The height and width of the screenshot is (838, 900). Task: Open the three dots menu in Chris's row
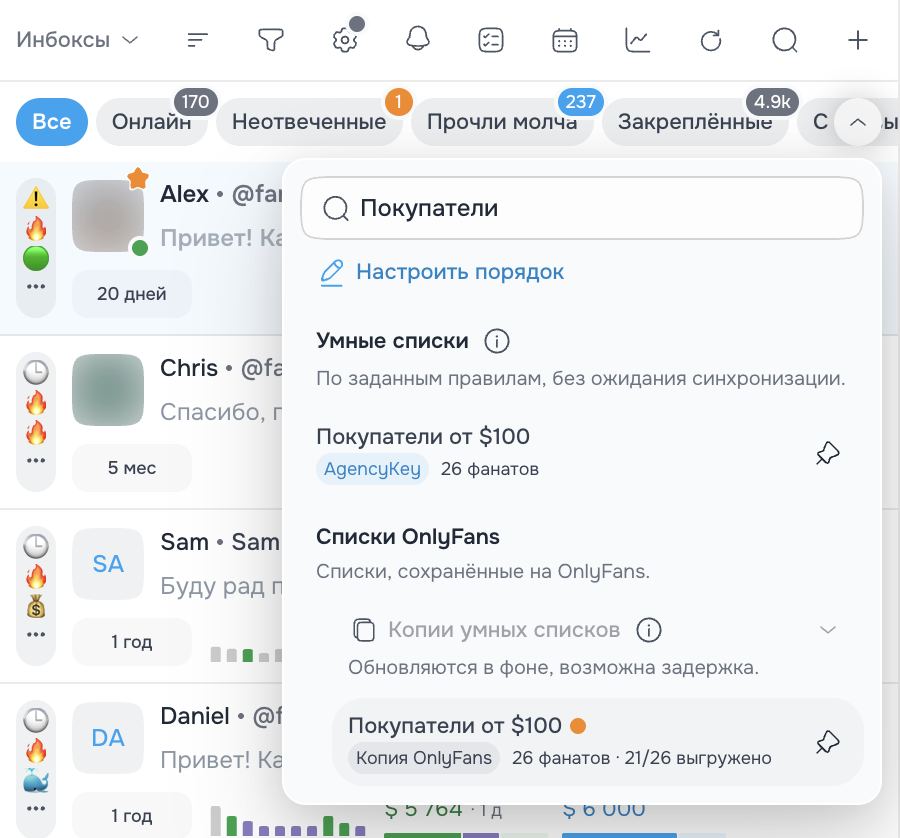pyautogui.click(x=36, y=460)
